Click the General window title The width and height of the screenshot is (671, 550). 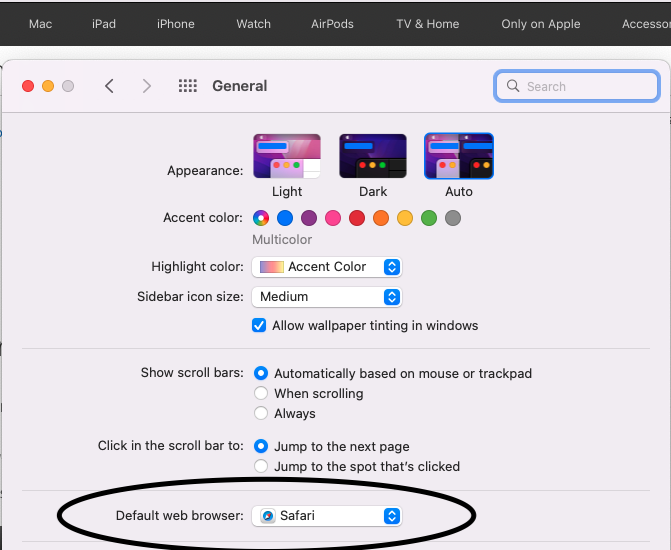(240, 86)
